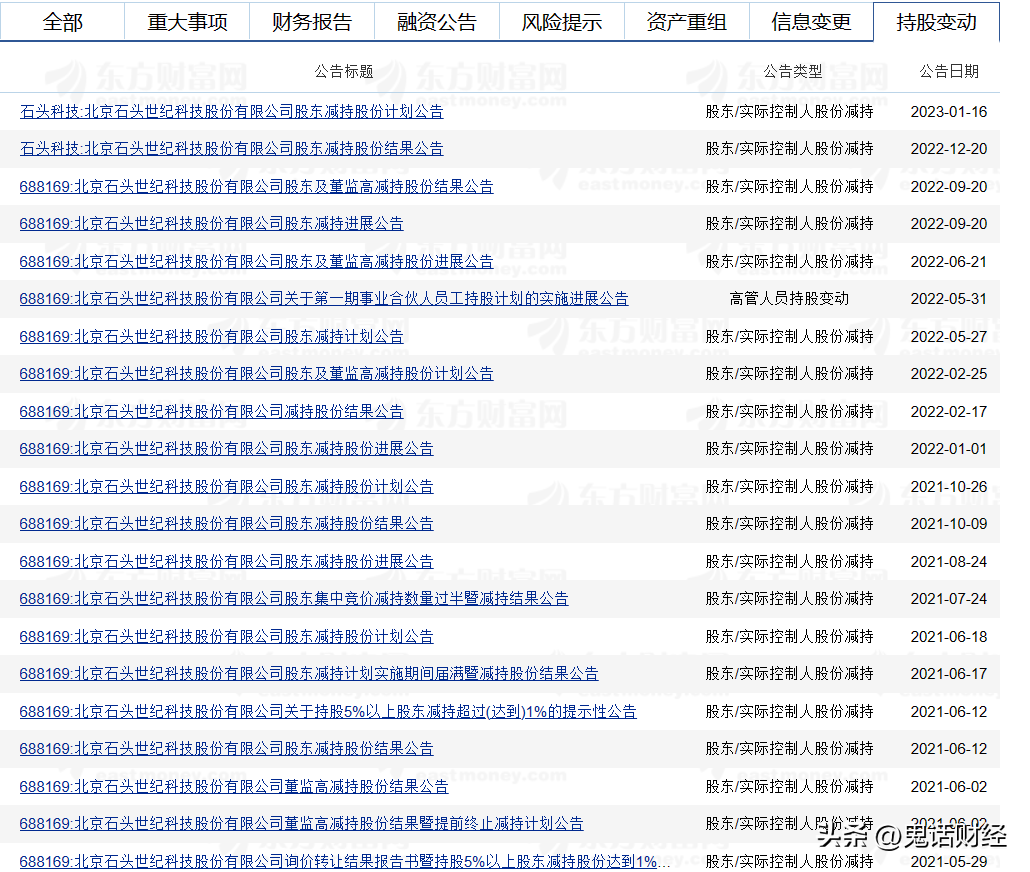Click the 高管人员持股变动 type cell
This screenshot has height=872, width=1030.
[x=789, y=298]
